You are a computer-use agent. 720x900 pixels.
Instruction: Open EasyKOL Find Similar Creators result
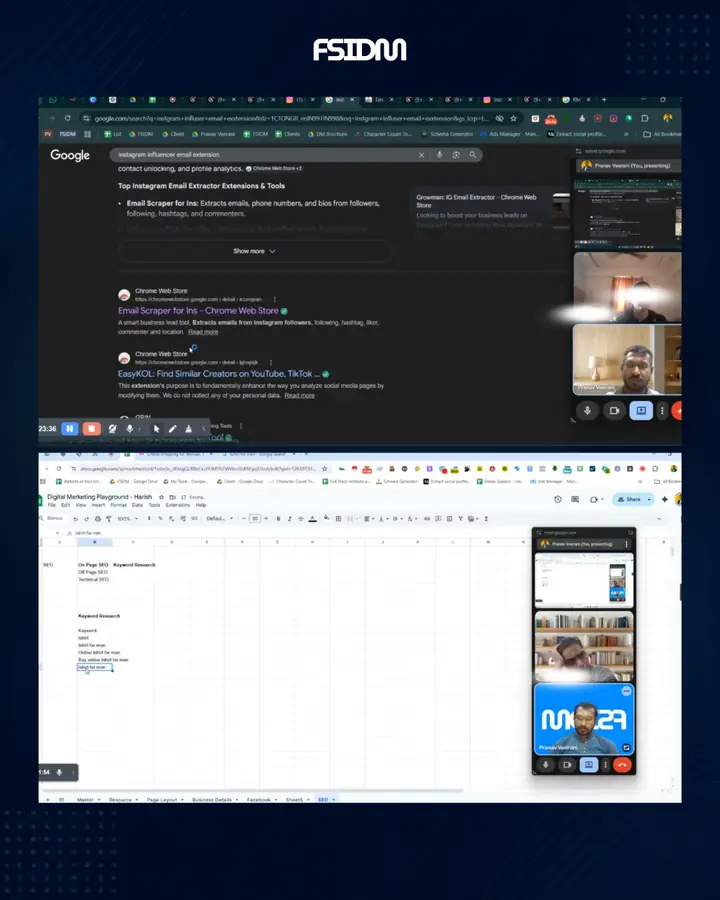coord(219,374)
